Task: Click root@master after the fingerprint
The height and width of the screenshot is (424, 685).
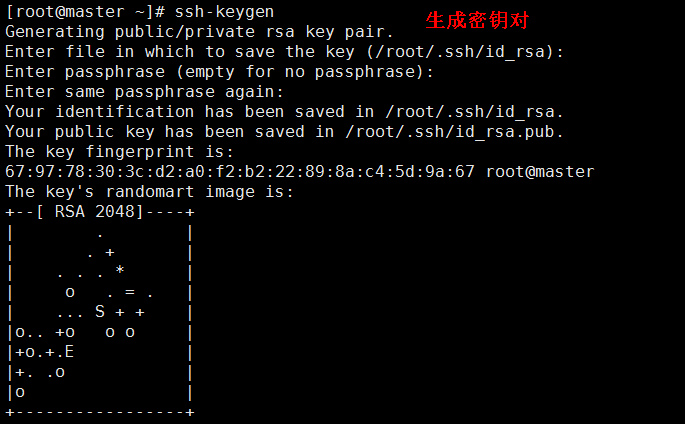Action: coord(540,172)
